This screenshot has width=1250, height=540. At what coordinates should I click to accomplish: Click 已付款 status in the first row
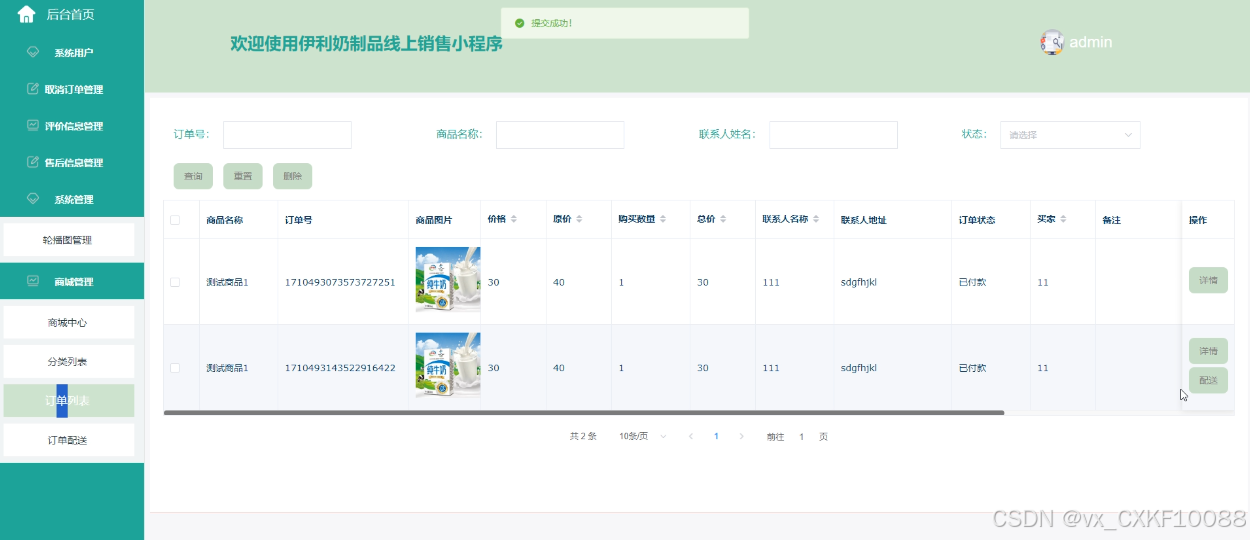coord(972,282)
